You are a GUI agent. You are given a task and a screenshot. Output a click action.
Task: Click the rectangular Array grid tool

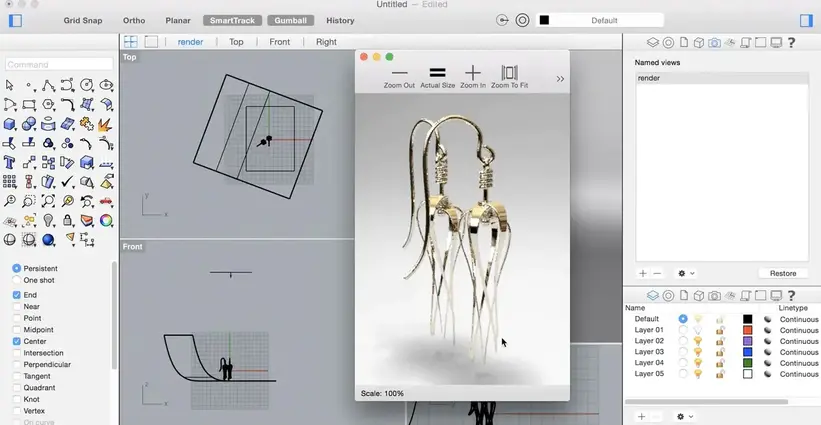(x=9, y=182)
